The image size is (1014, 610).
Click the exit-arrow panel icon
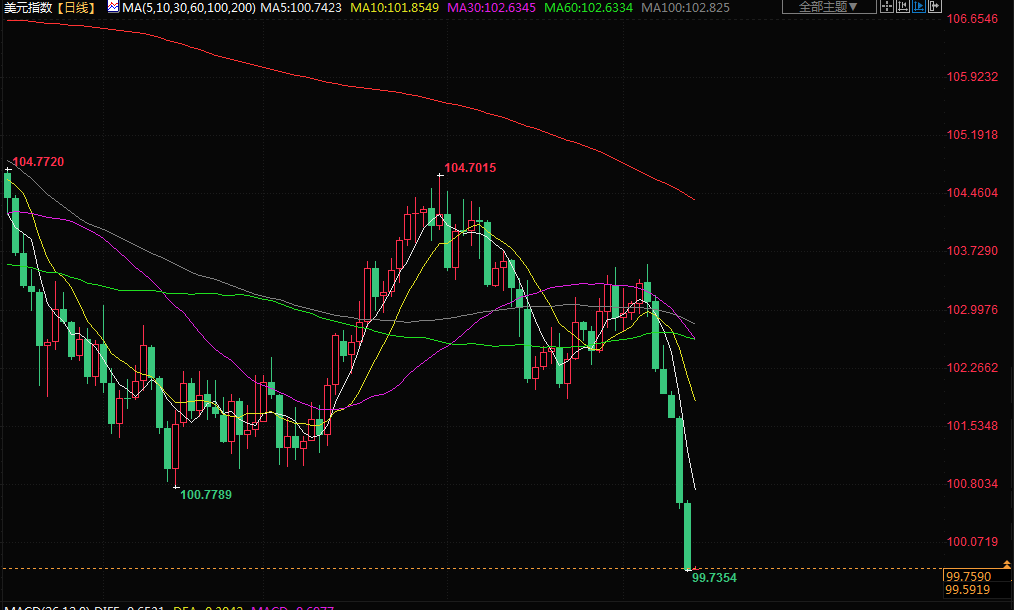pyautogui.click(x=935, y=7)
